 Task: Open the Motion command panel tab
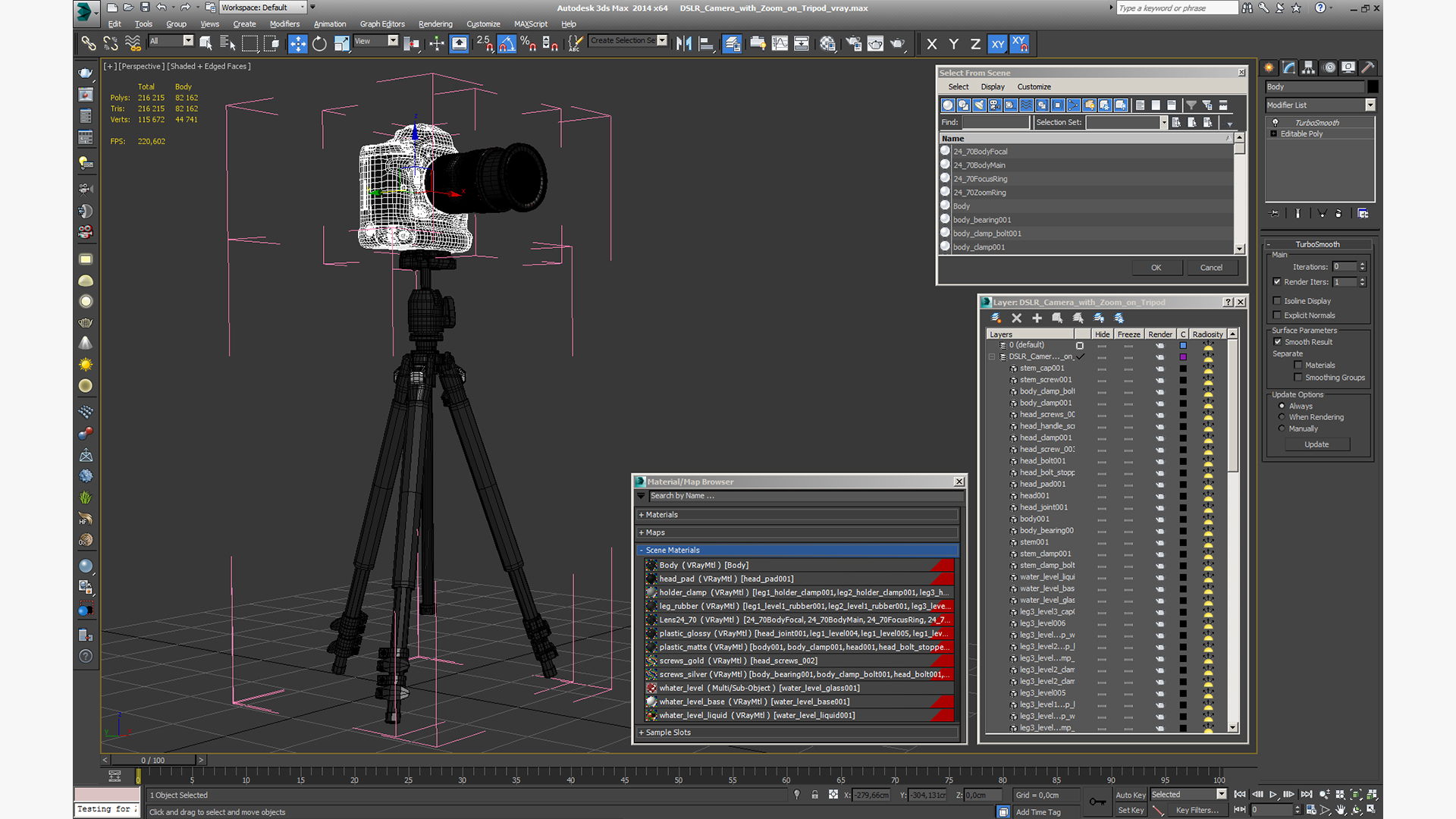point(1329,67)
